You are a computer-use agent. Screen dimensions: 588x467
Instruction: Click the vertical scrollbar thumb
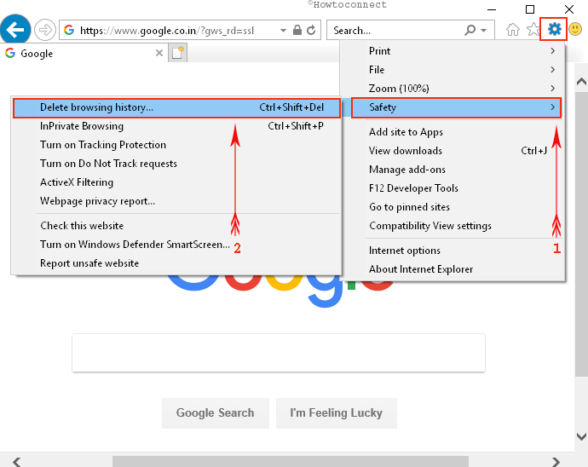[x=581, y=233]
